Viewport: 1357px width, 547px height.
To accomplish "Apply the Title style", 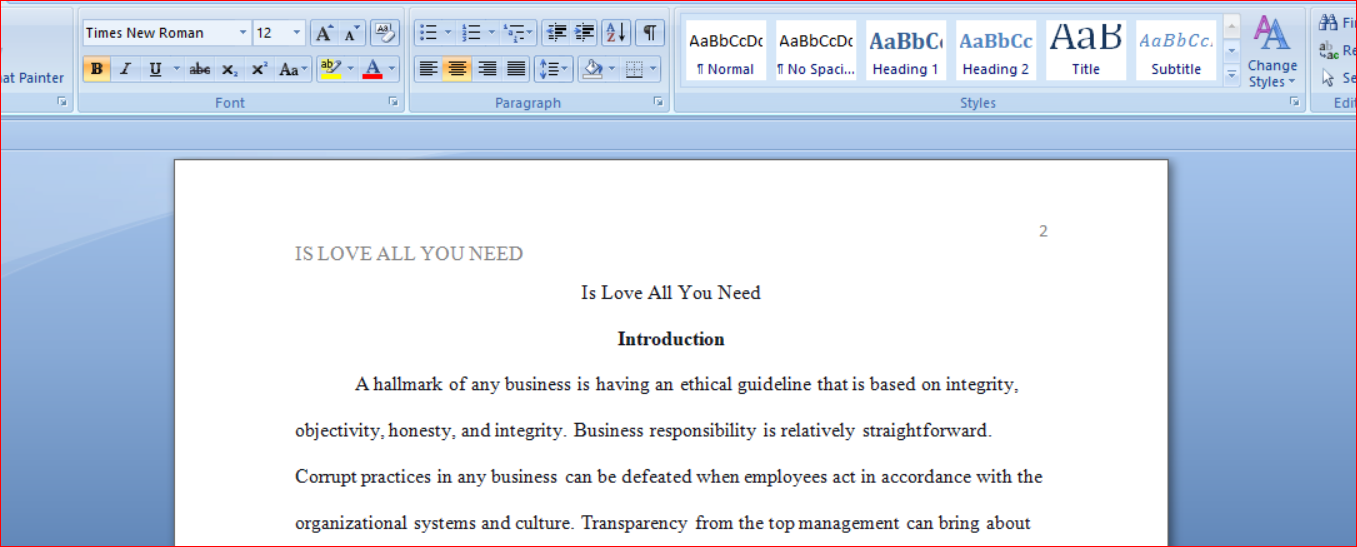I will point(1086,51).
